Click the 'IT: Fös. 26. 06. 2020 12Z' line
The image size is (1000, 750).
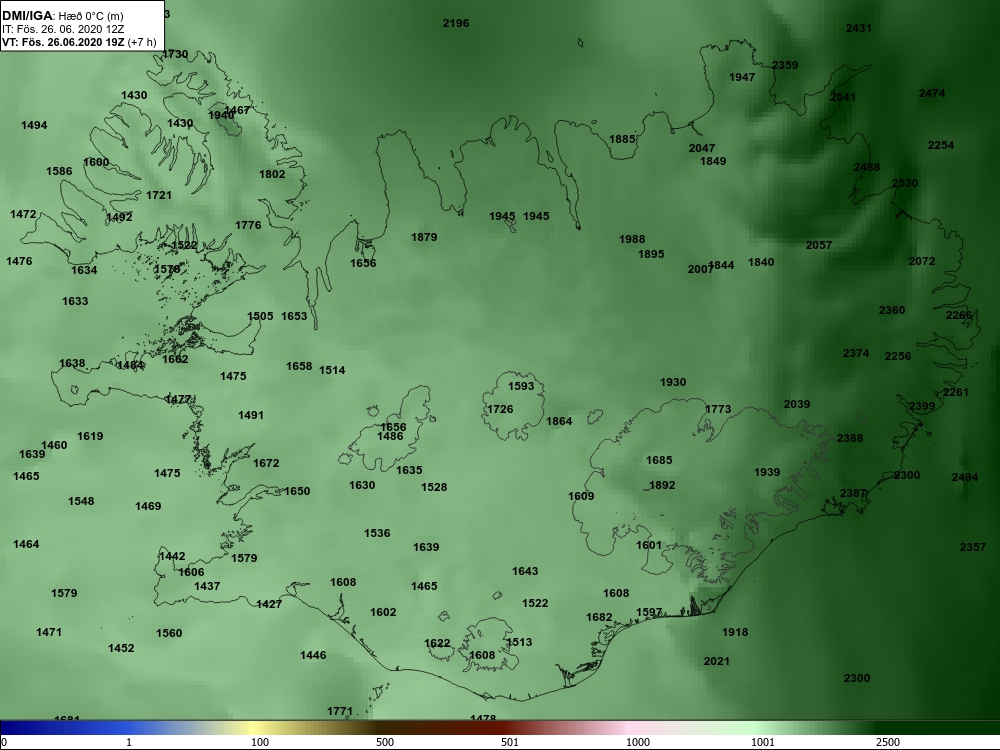tap(63, 29)
